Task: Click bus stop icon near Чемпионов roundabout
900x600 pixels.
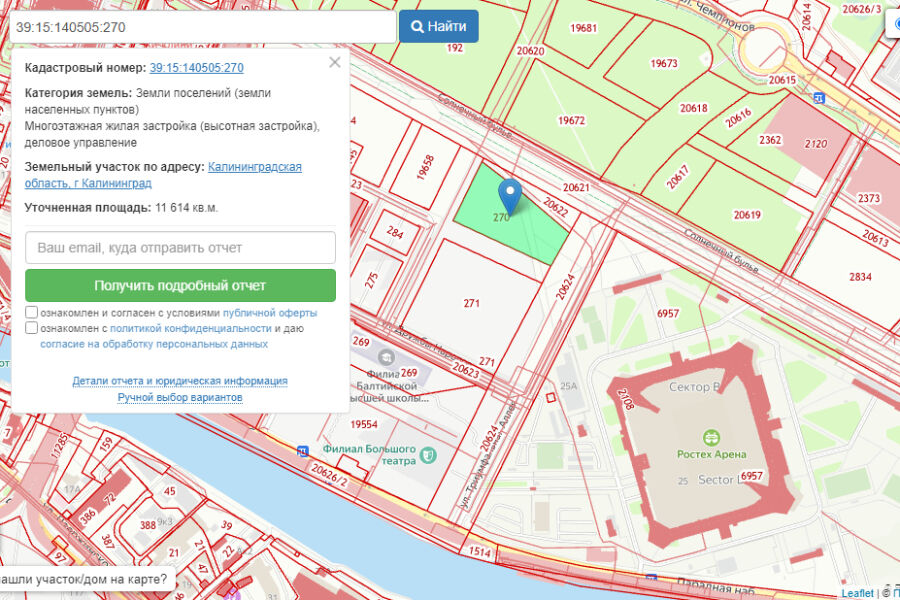Action: [x=819, y=98]
